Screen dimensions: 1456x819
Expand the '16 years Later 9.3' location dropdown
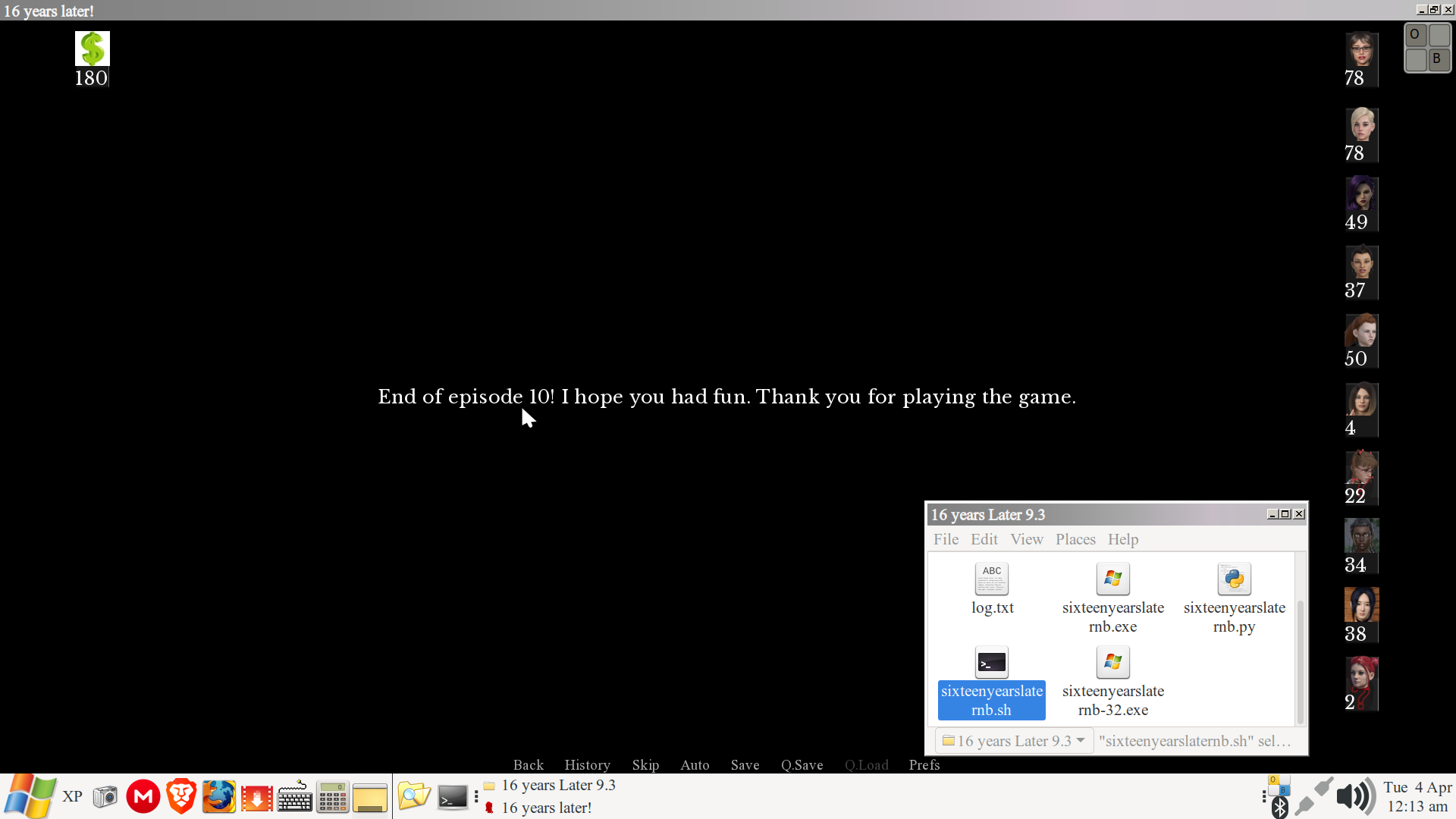tap(1014, 741)
